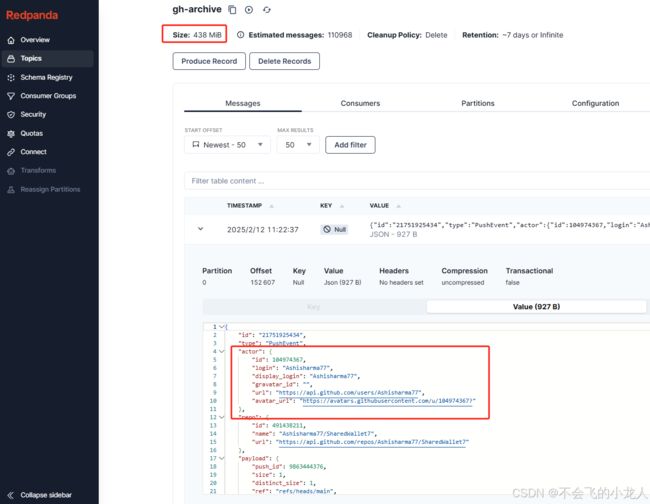Click the Overview home icon in sidebar

tap(11, 40)
